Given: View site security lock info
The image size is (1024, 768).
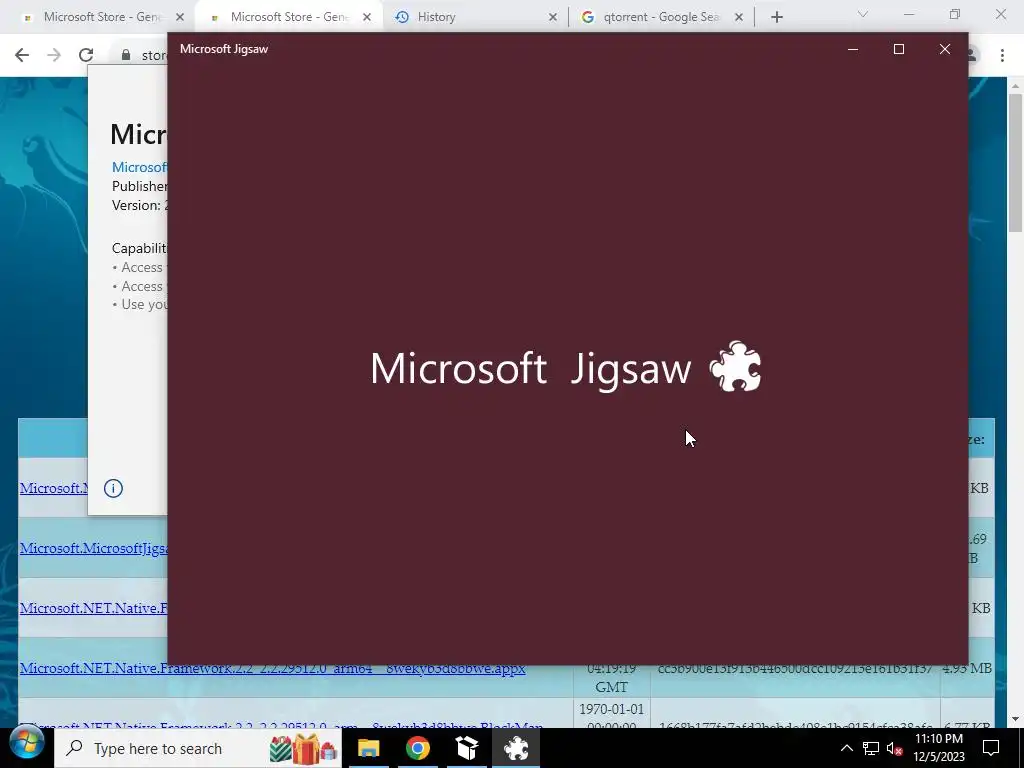Looking at the screenshot, I should [126, 55].
